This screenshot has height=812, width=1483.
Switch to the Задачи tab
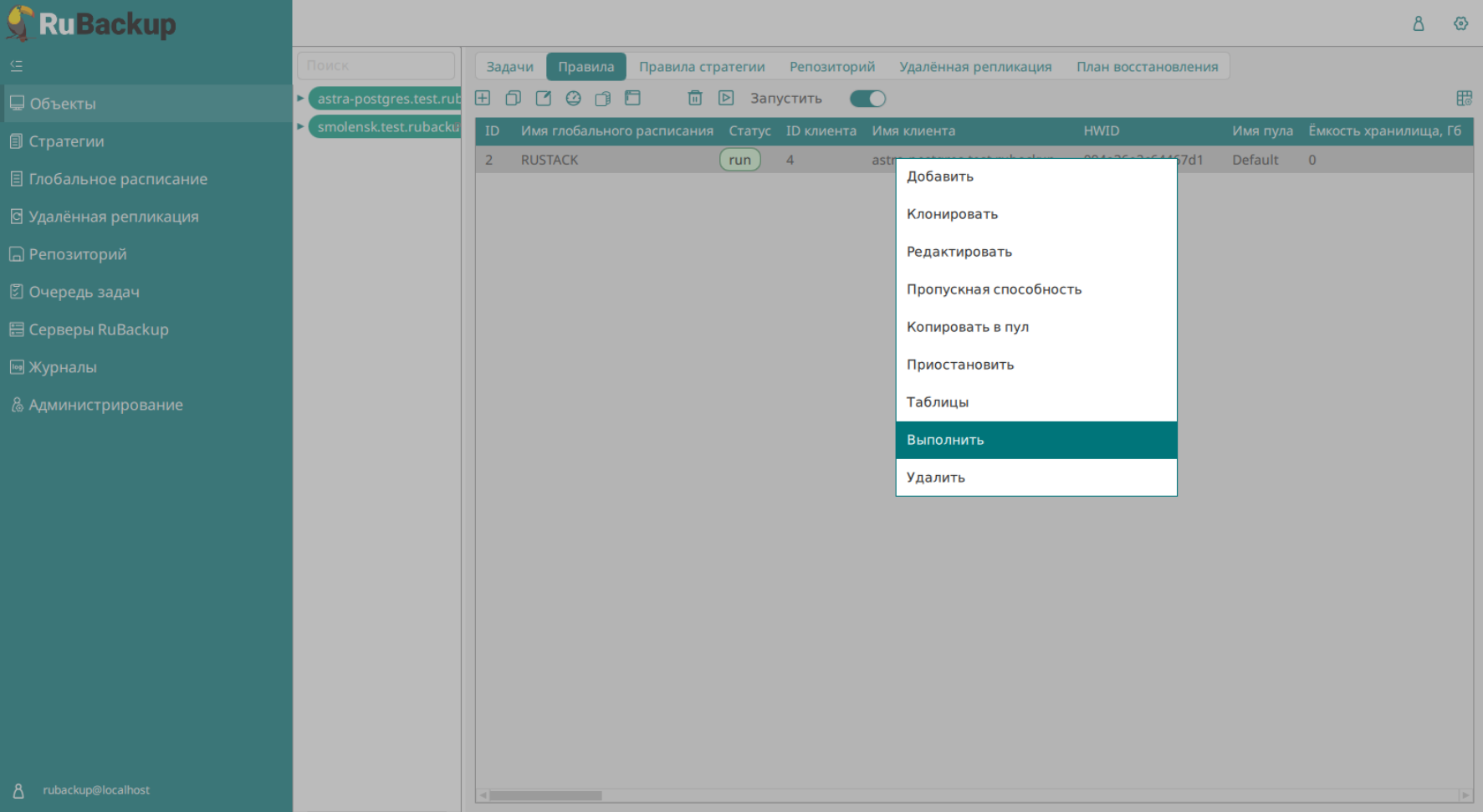coord(509,67)
